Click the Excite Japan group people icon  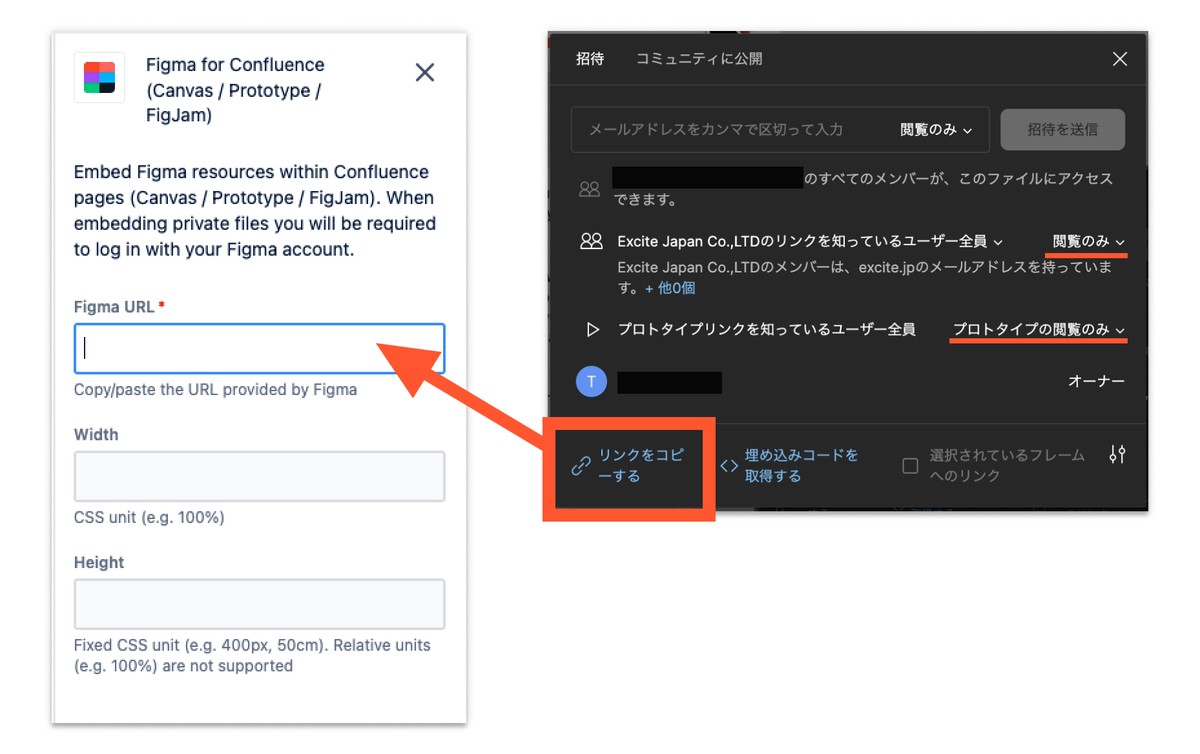coord(591,241)
